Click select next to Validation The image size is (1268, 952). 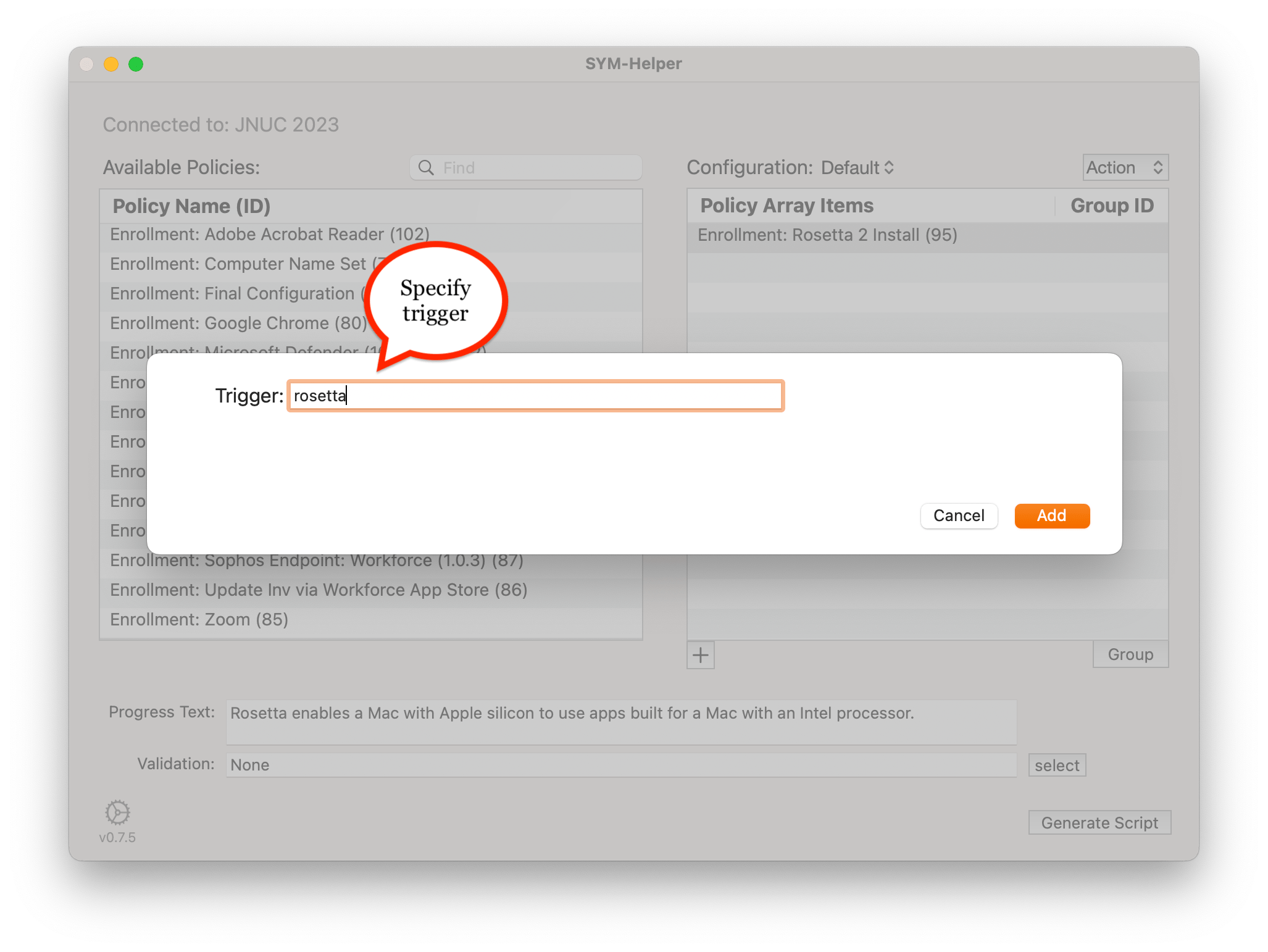pyautogui.click(x=1056, y=766)
